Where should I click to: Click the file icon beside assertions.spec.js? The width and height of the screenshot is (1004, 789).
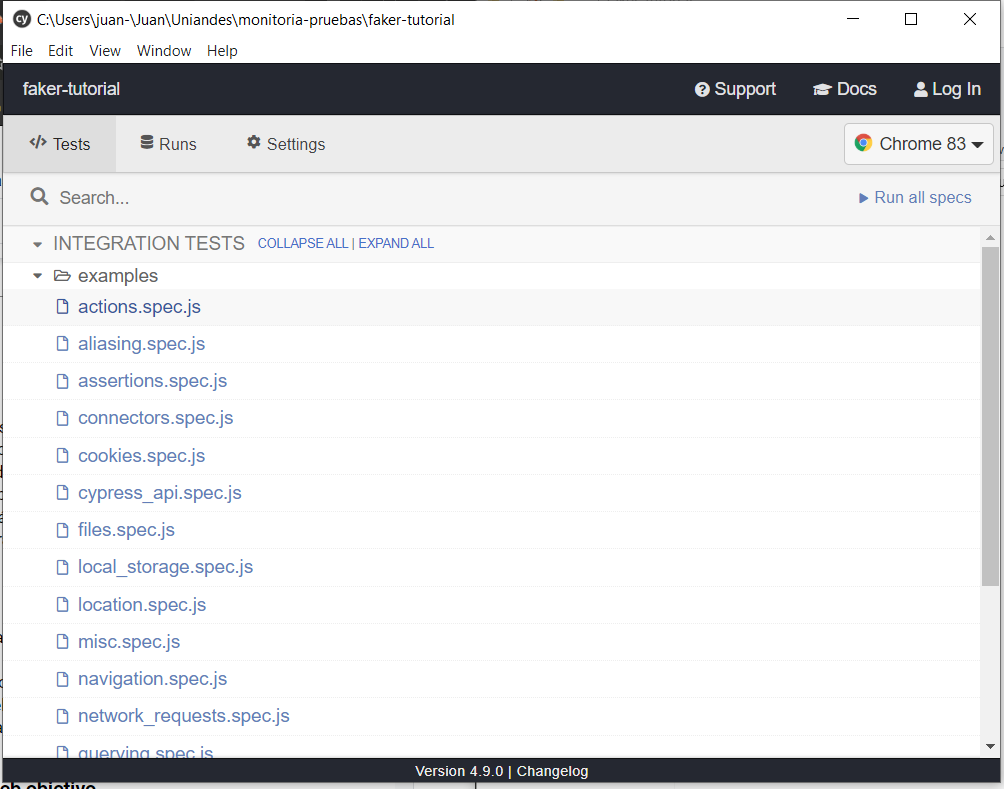[62, 381]
